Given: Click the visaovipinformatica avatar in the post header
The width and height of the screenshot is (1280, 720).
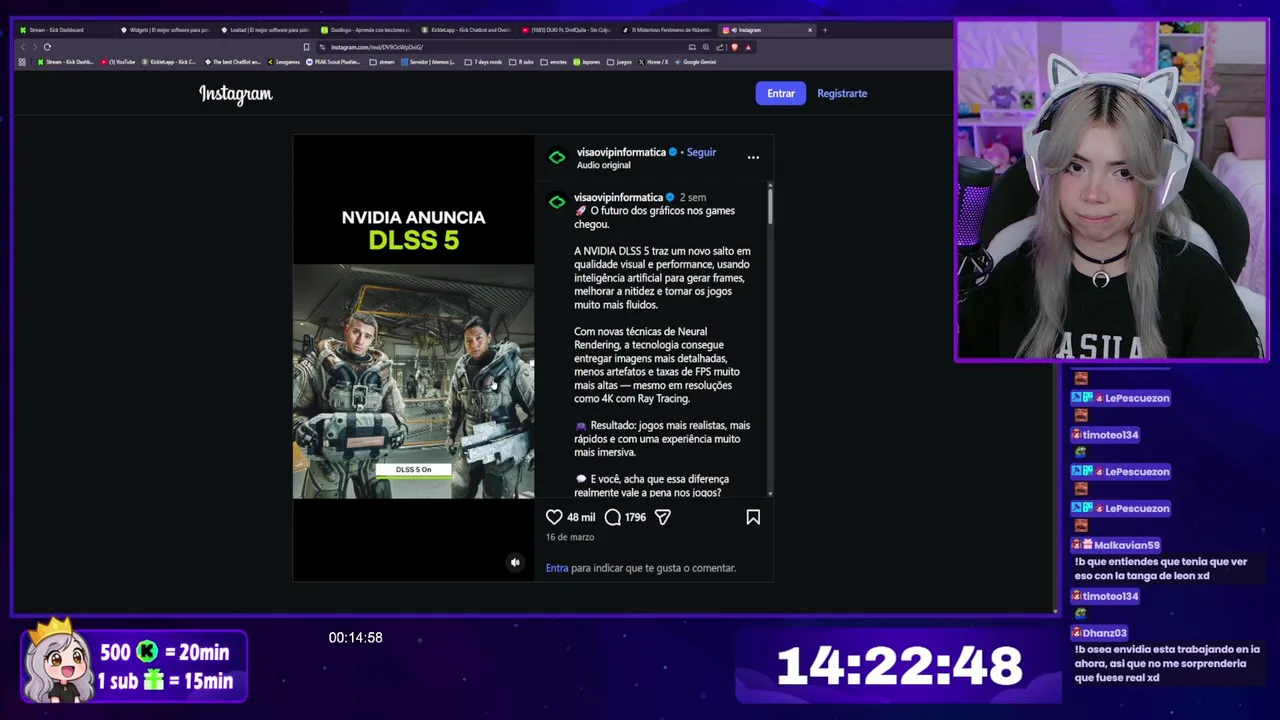Looking at the screenshot, I should 557,157.
